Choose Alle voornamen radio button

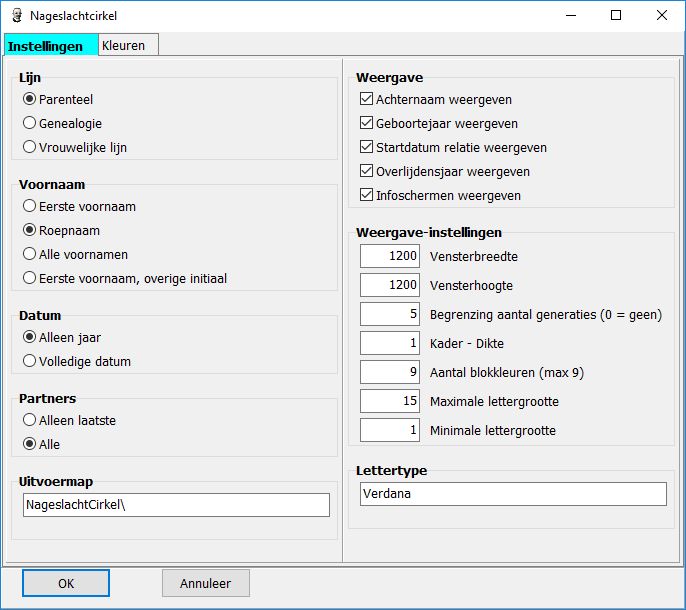click(30, 254)
